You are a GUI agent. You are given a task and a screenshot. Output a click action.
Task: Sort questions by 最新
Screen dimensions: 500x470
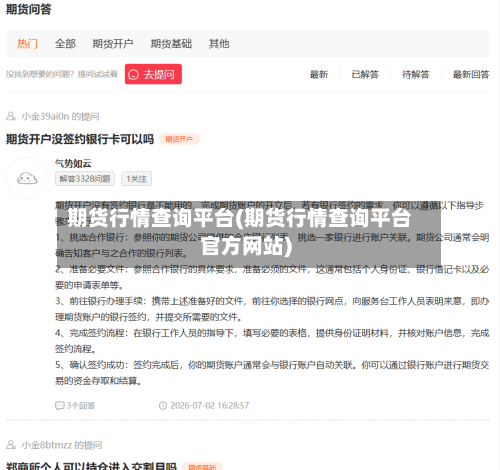coord(319,74)
